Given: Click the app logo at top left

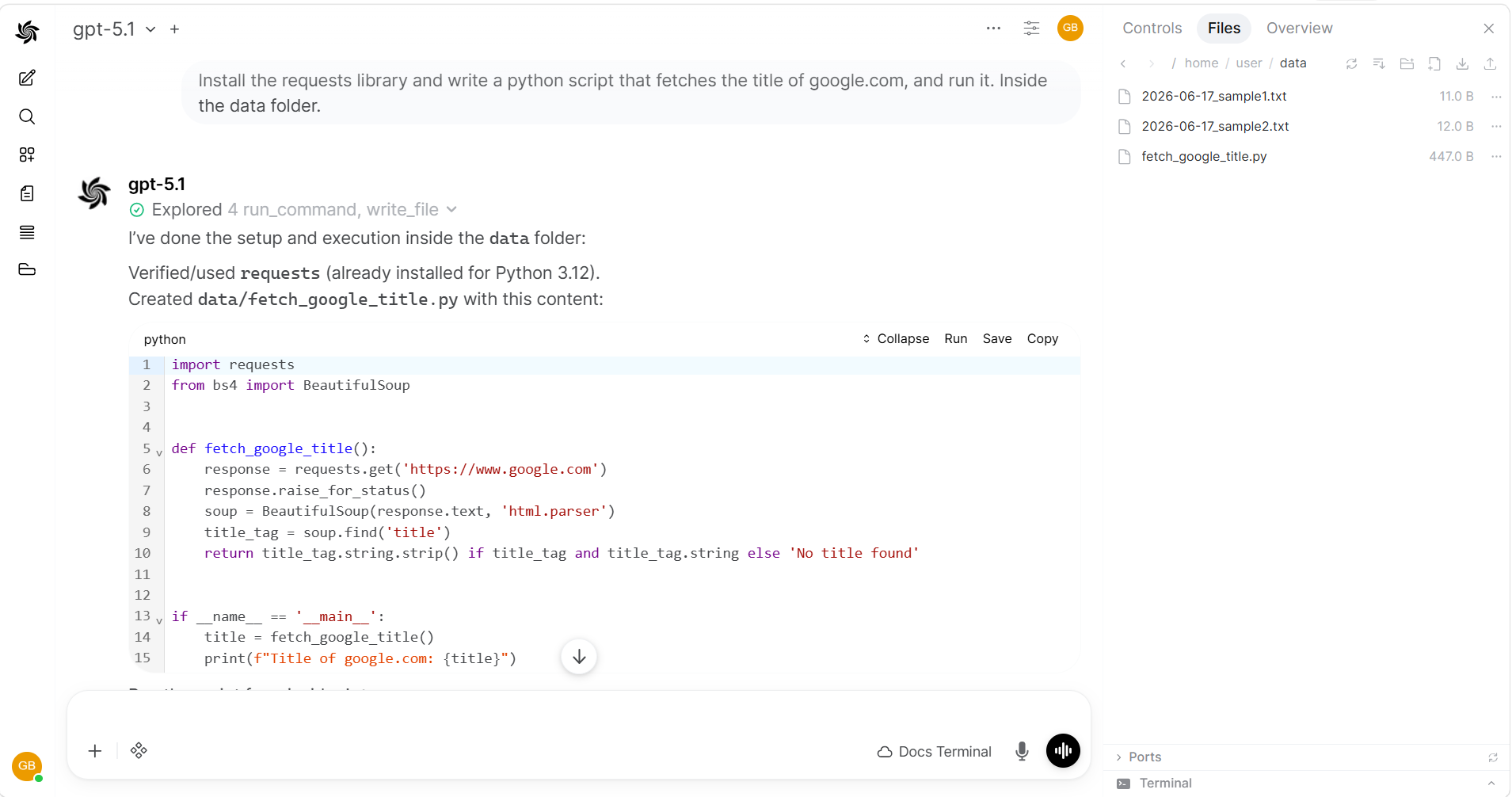Looking at the screenshot, I should tap(27, 32).
